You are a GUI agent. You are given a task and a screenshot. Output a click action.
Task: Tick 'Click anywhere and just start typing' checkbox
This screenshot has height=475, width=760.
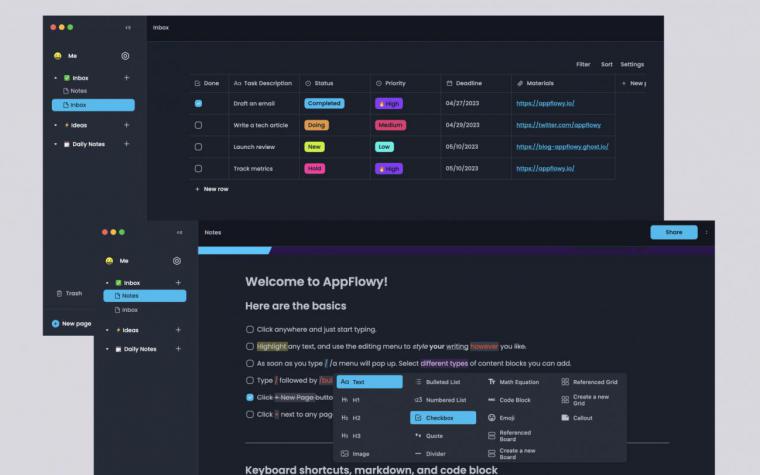(250, 330)
